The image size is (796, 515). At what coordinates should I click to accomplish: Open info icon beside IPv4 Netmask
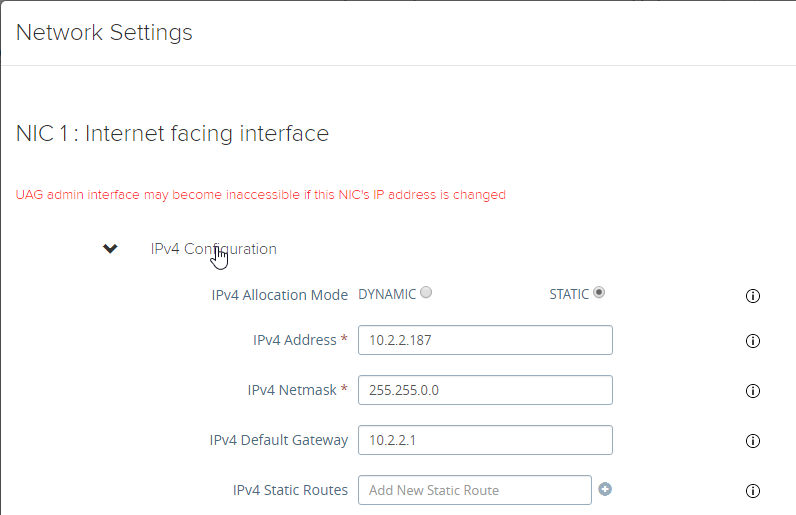pos(752,391)
